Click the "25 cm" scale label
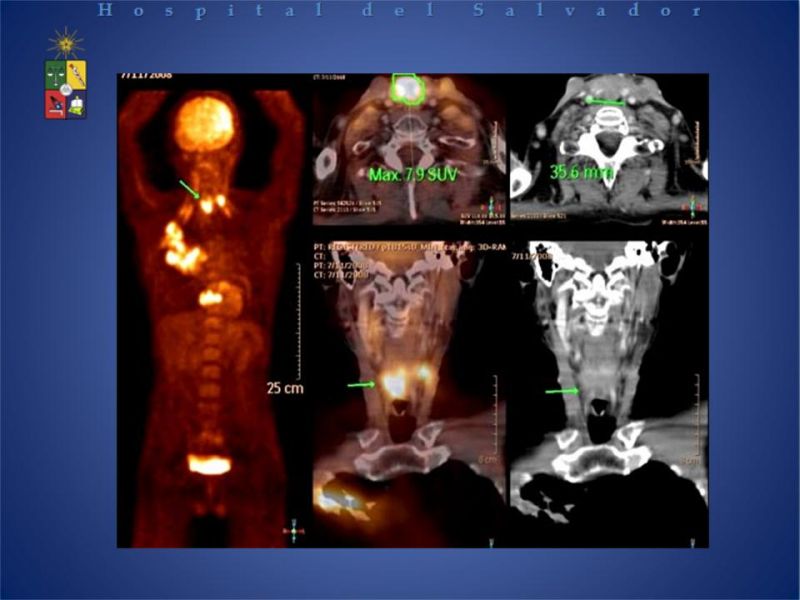Viewport: 800px width, 600px height. (285, 388)
